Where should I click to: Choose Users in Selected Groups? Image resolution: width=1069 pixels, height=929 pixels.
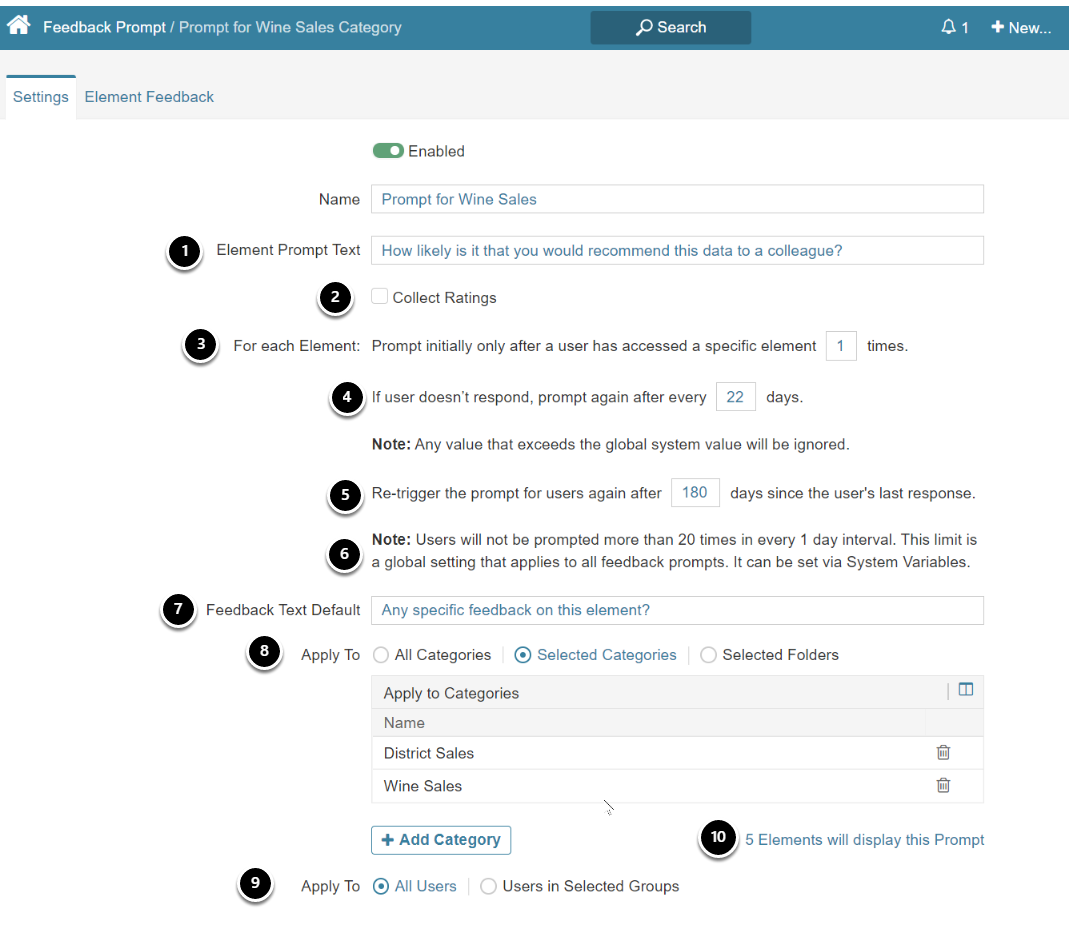pyautogui.click(x=488, y=886)
